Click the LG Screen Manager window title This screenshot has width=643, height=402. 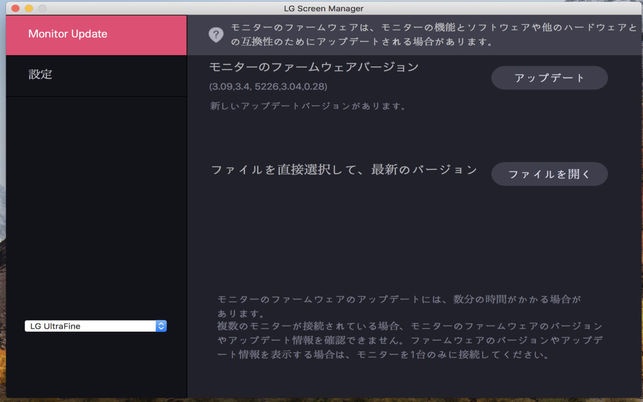point(323,8)
